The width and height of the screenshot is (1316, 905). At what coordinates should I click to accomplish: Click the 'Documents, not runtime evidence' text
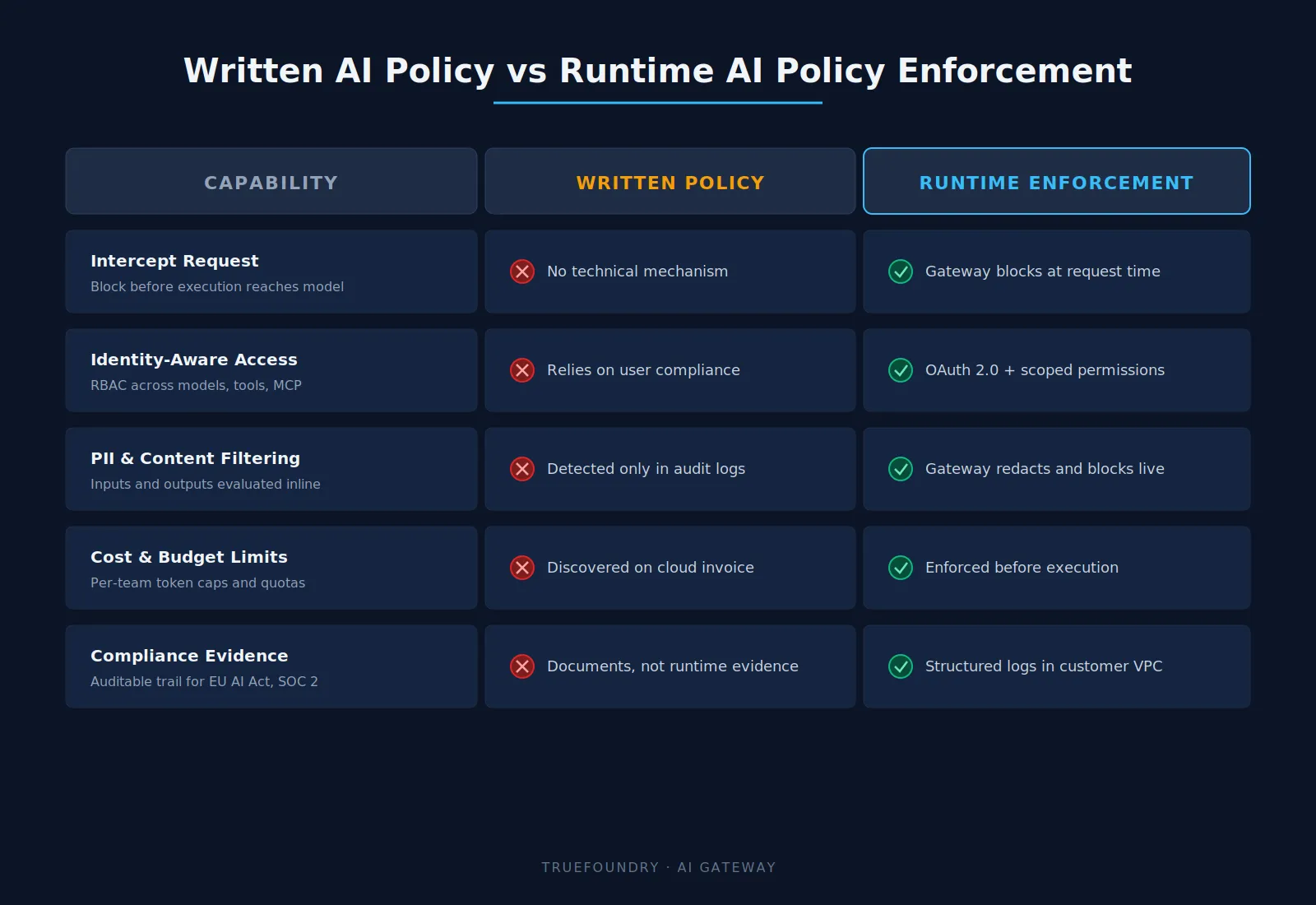(x=673, y=666)
